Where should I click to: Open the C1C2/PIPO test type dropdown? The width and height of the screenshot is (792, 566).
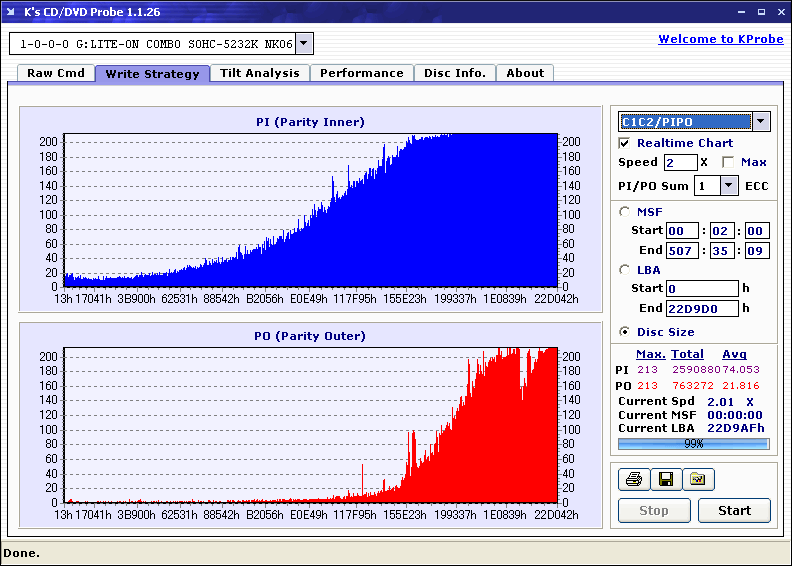click(x=761, y=121)
